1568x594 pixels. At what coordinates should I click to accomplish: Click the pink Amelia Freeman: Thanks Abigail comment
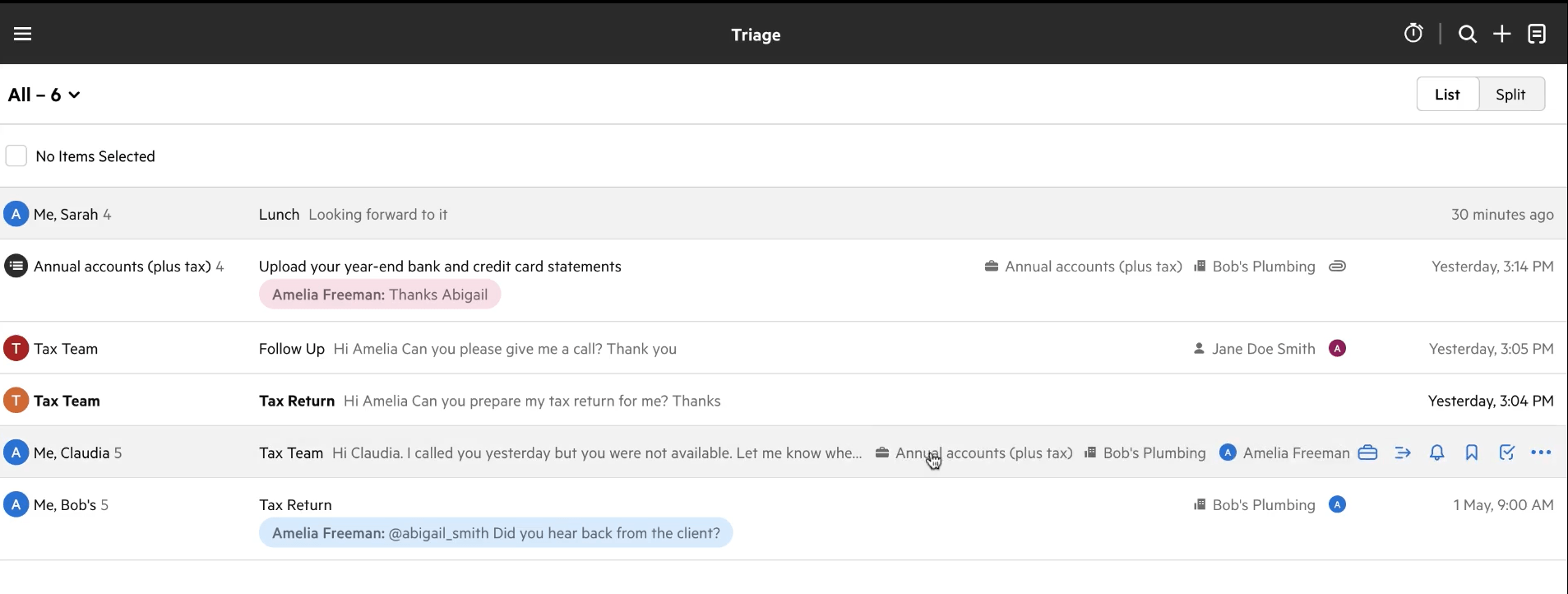pyautogui.click(x=380, y=295)
